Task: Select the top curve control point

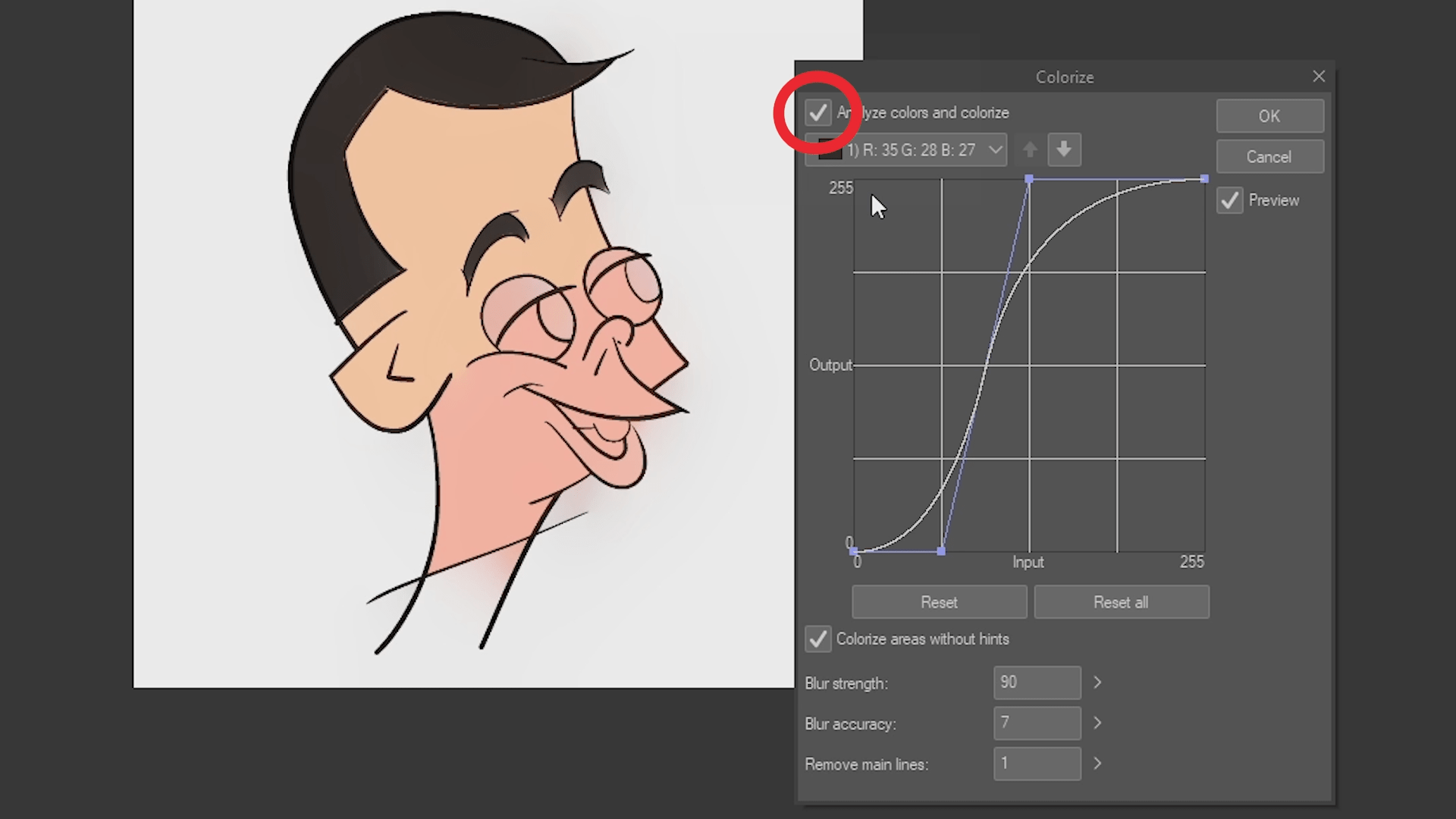Action: [x=1029, y=179]
